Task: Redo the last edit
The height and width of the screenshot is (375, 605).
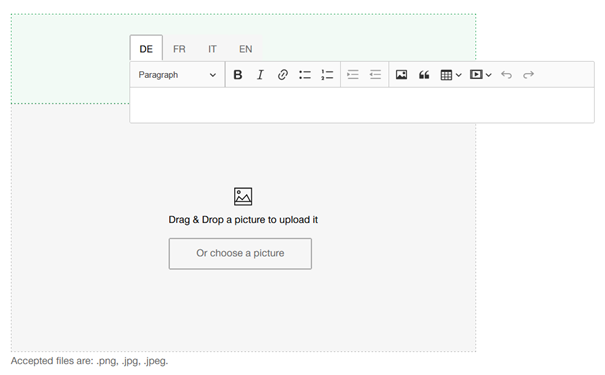Action: click(528, 74)
